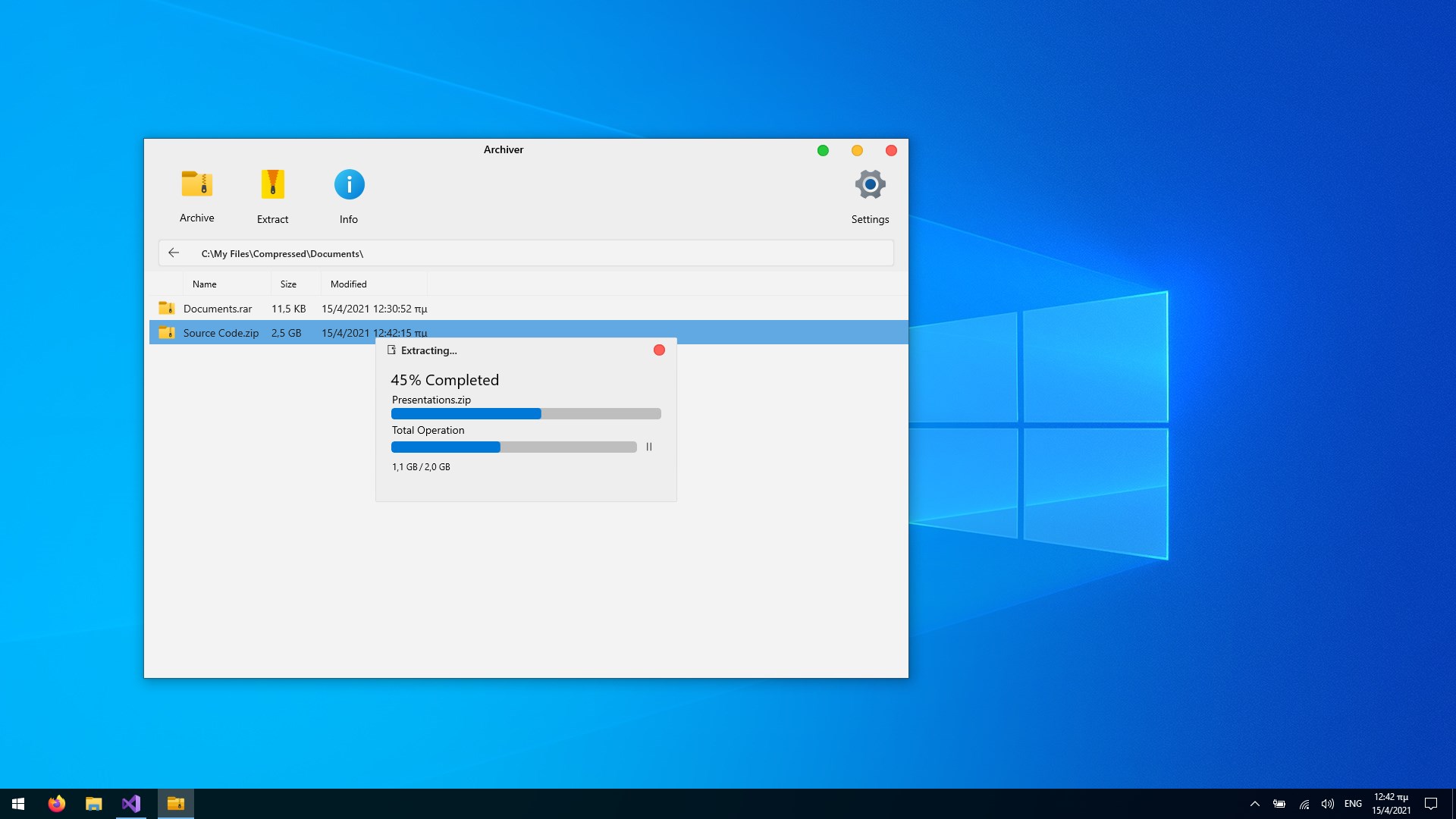Sort by Name column header
This screenshot has height=819, width=1456.
point(205,284)
